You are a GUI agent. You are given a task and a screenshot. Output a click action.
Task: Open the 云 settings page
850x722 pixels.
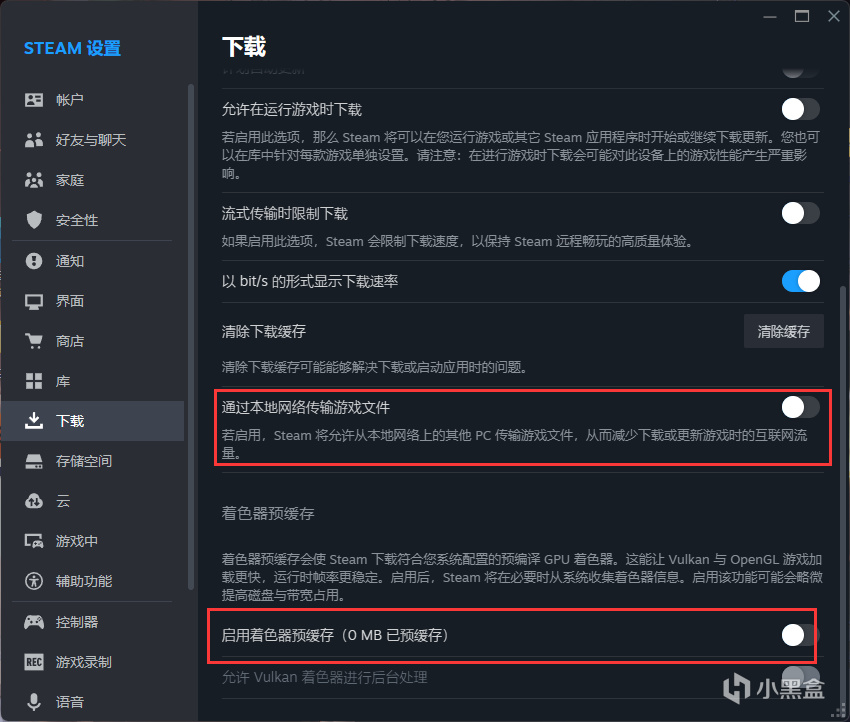[x=93, y=501]
